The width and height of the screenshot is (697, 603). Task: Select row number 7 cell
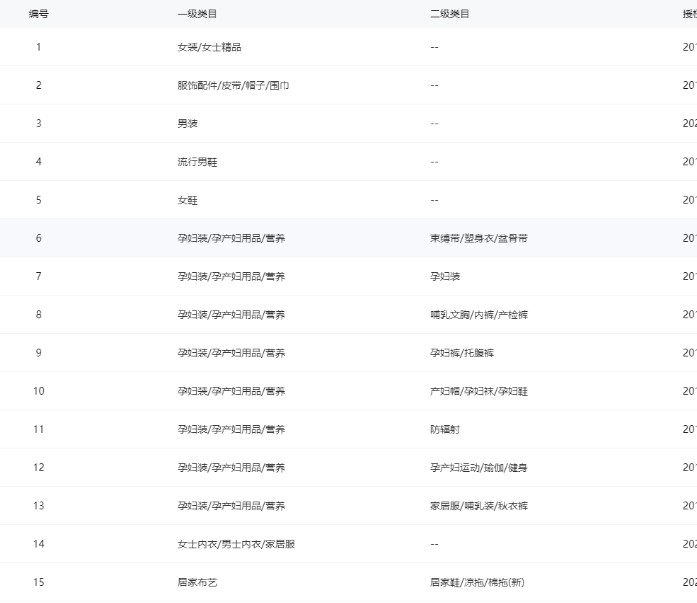point(39,276)
